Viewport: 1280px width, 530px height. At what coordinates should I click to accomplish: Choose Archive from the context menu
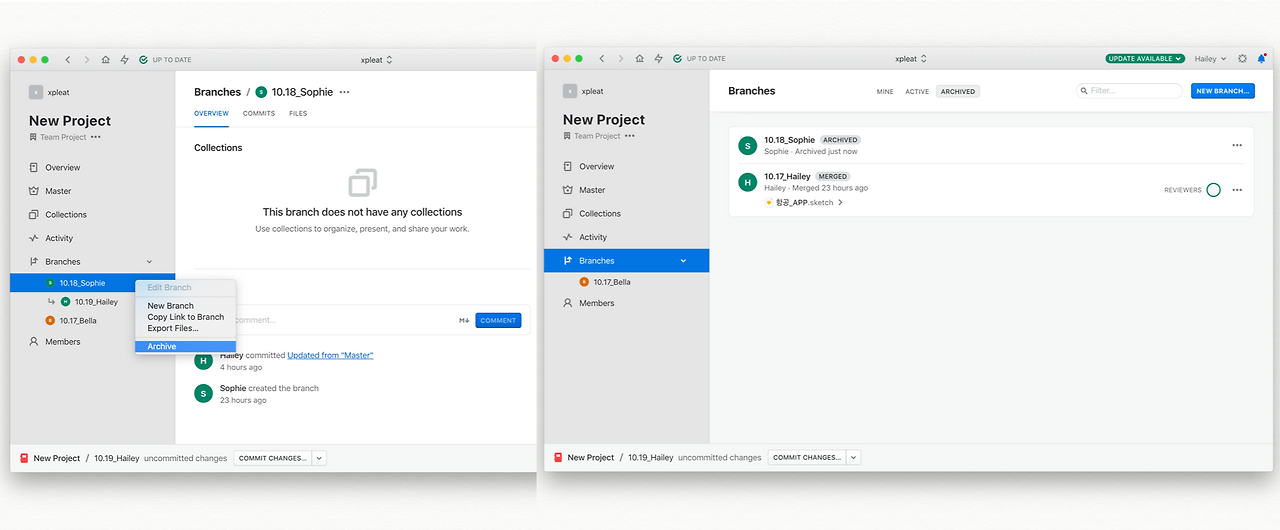[185, 346]
